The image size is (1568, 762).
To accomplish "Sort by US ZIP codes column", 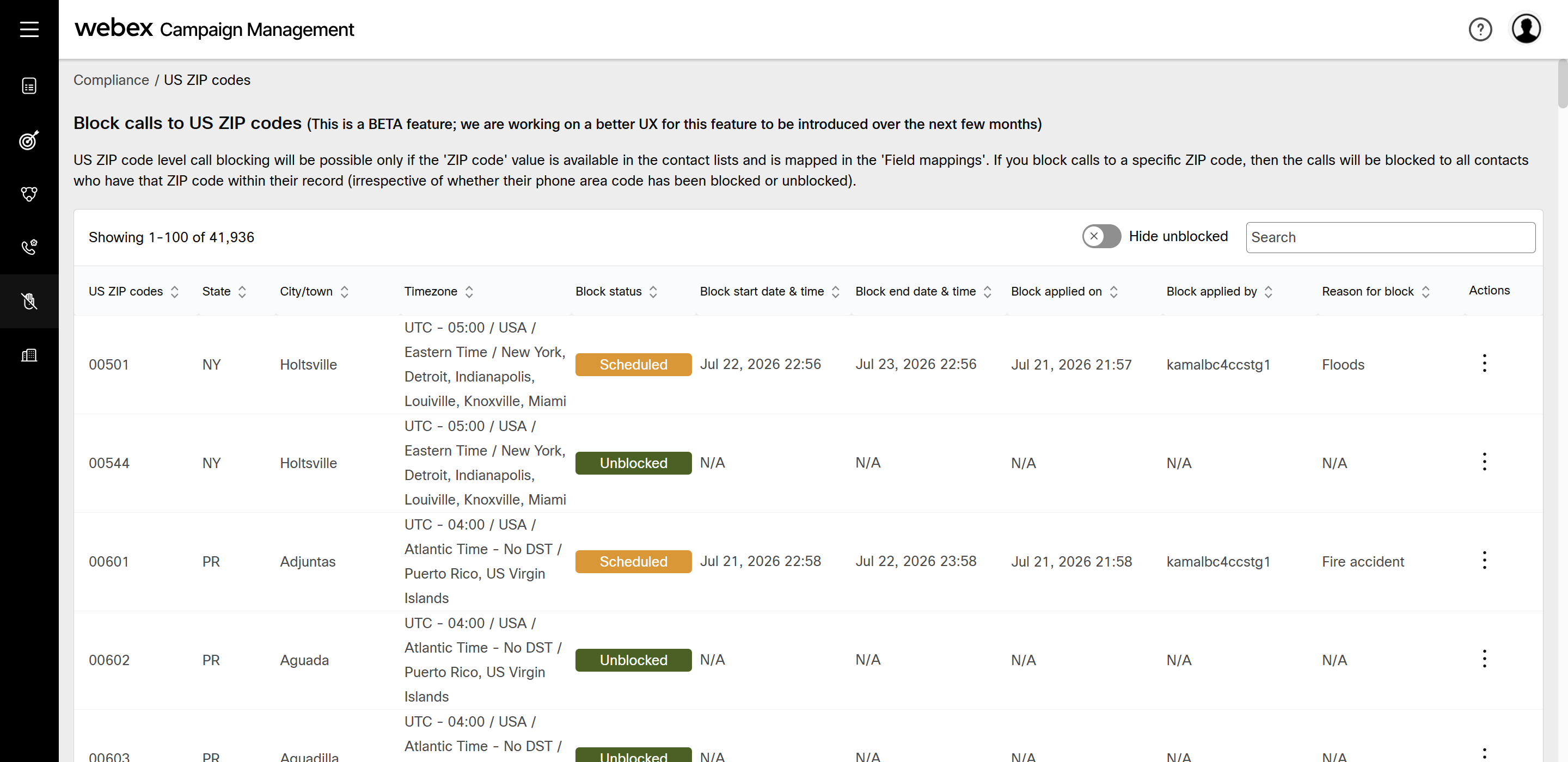I will click(x=175, y=292).
